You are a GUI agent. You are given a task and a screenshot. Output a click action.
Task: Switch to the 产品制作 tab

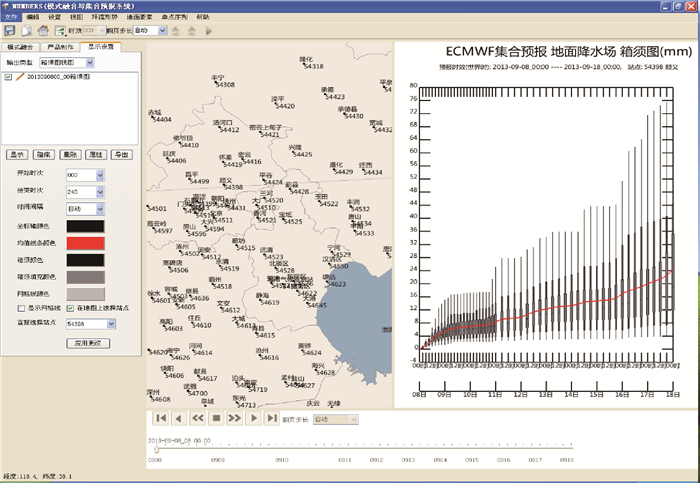(63, 47)
